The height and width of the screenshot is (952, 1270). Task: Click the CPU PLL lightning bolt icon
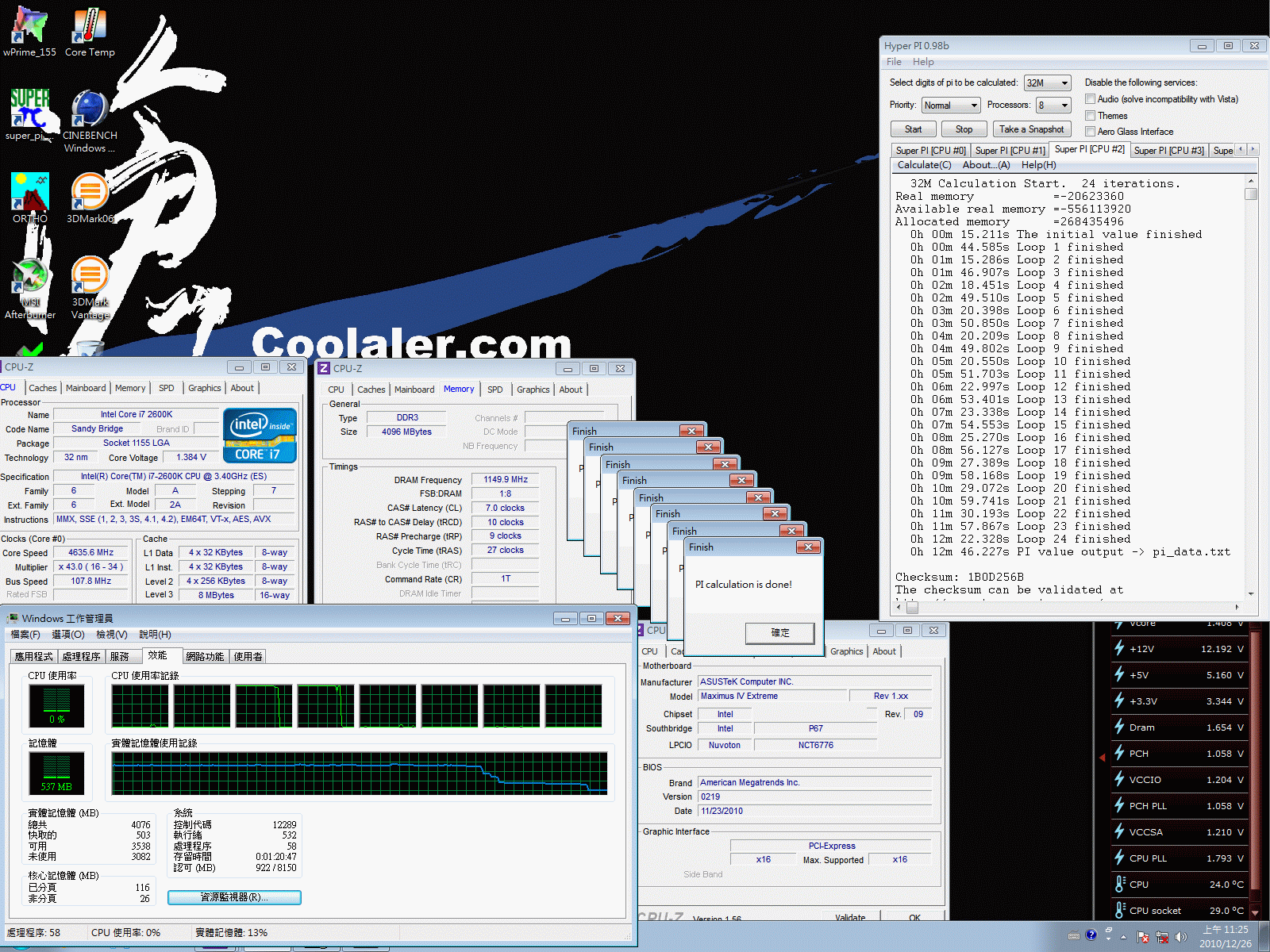[x=1119, y=858]
